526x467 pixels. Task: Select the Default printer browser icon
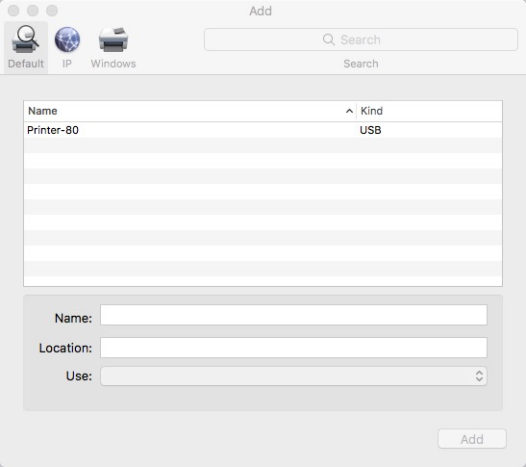(x=25, y=39)
